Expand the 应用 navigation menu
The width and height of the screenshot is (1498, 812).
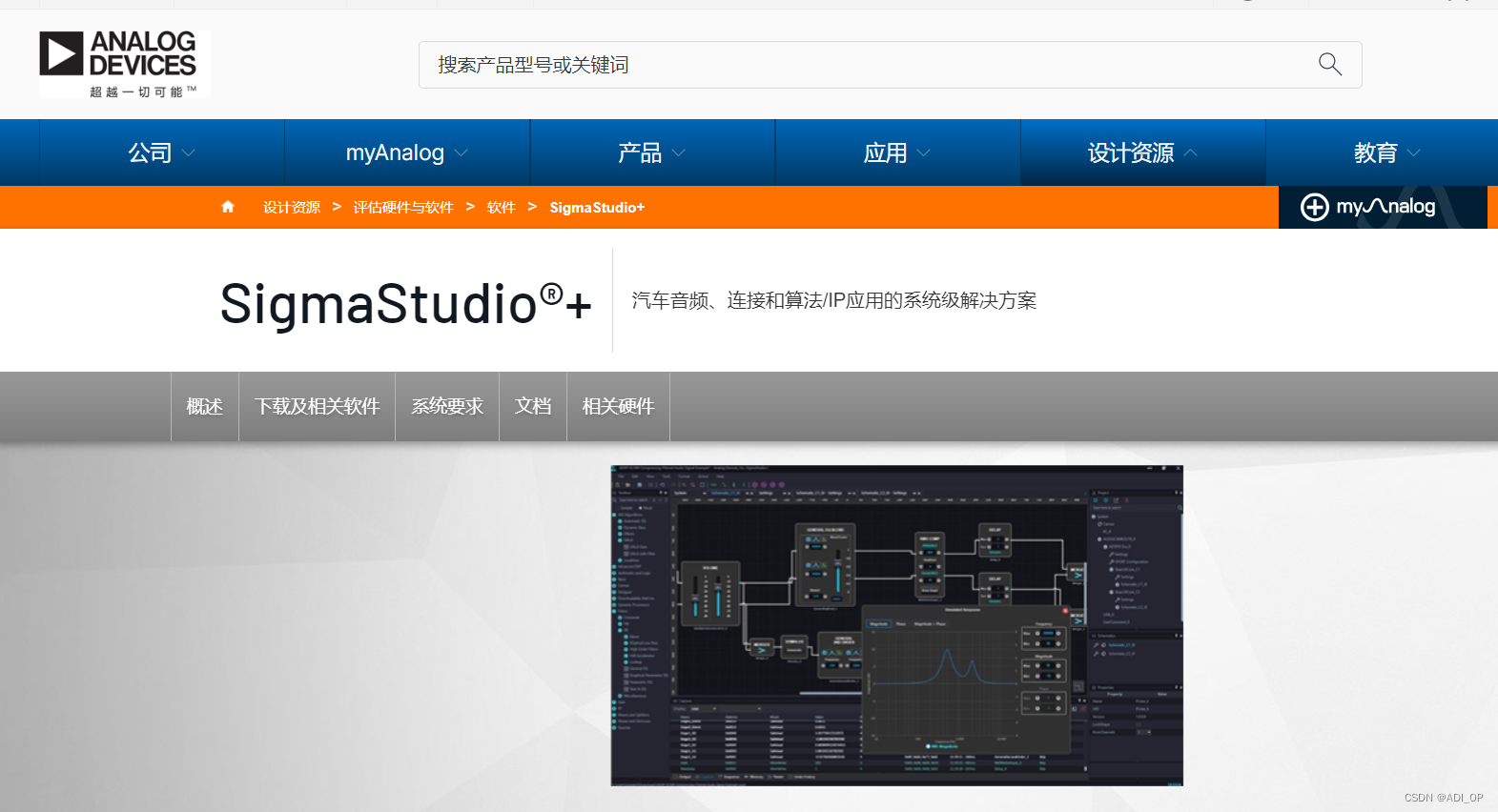click(x=897, y=152)
